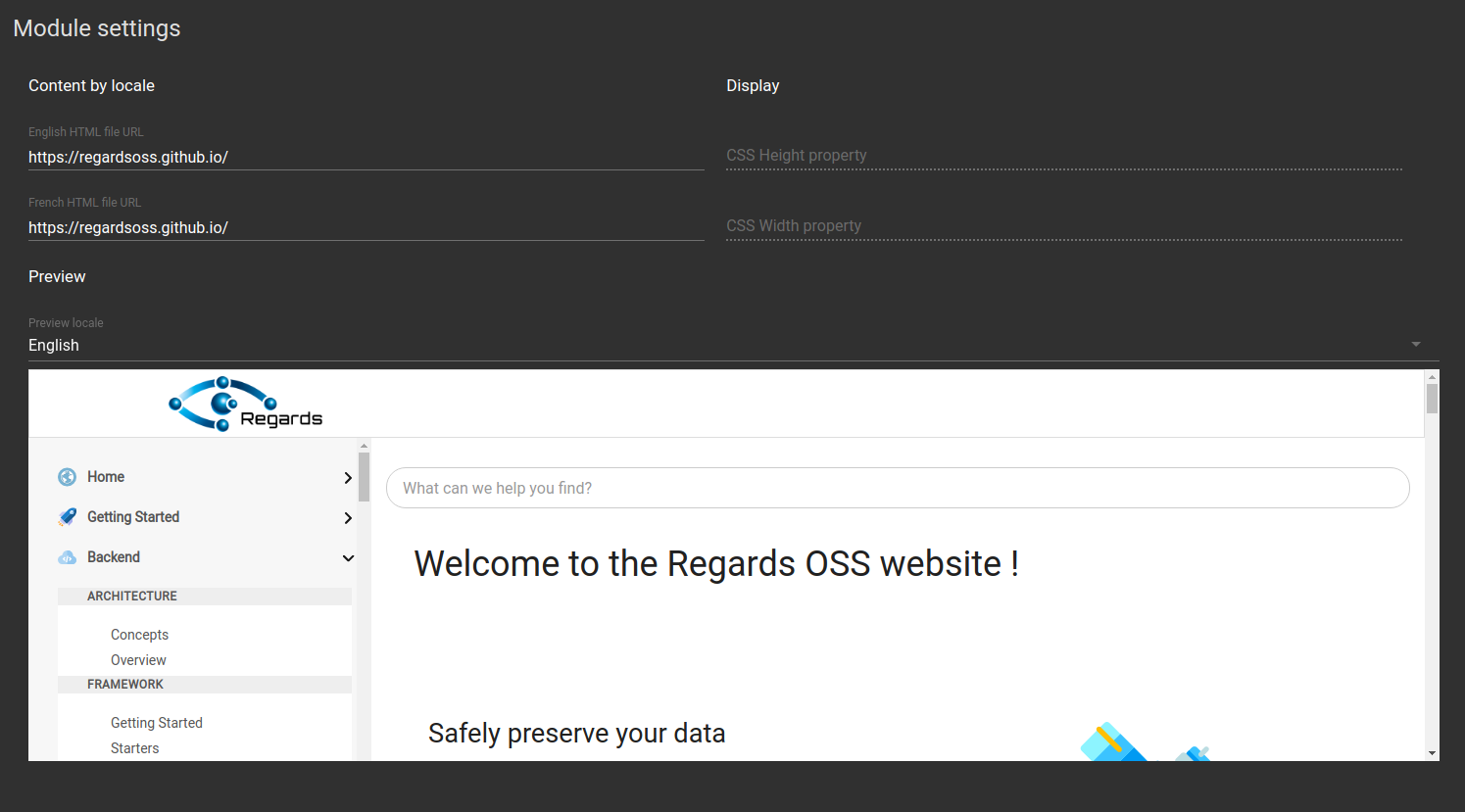The width and height of the screenshot is (1465, 812).
Task: Click the 'What can we help you find?' search box
Action: (898, 488)
